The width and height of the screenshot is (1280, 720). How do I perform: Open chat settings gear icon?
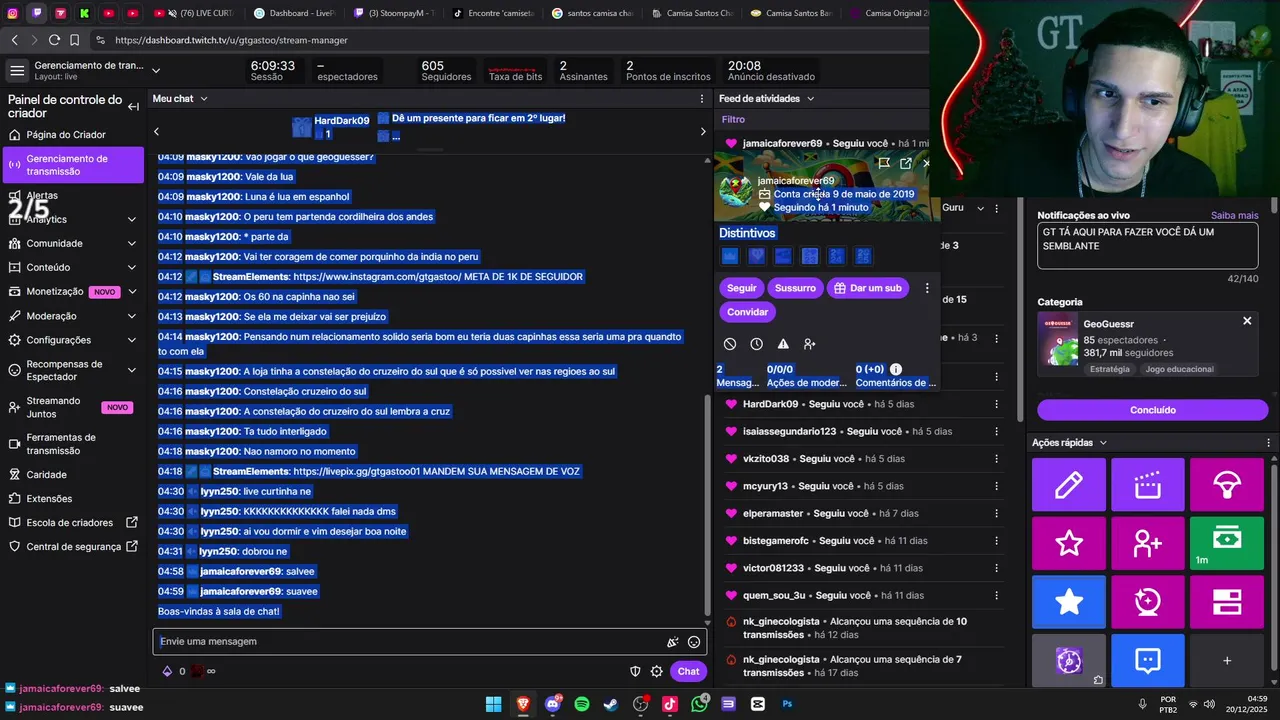click(x=657, y=671)
